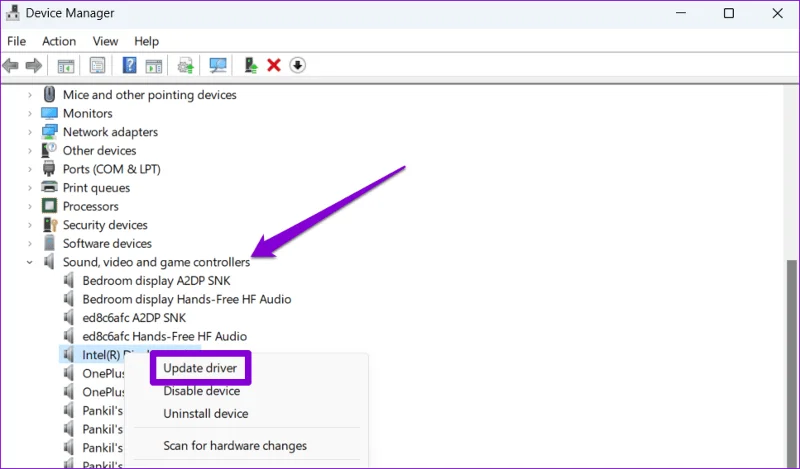The height and width of the screenshot is (469, 800).
Task: Select ed8c6afc A2DP SNK device
Action: (x=134, y=317)
